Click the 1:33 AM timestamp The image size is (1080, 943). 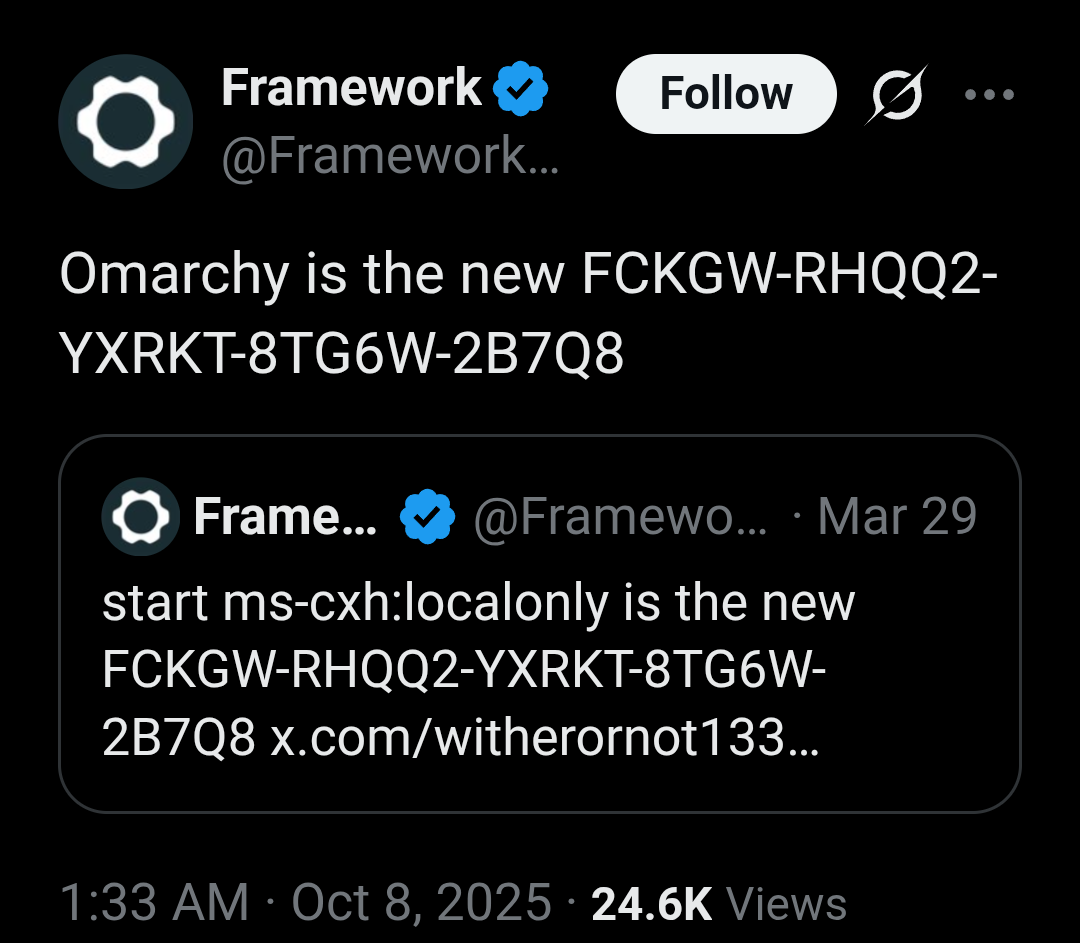[x=154, y=903]
